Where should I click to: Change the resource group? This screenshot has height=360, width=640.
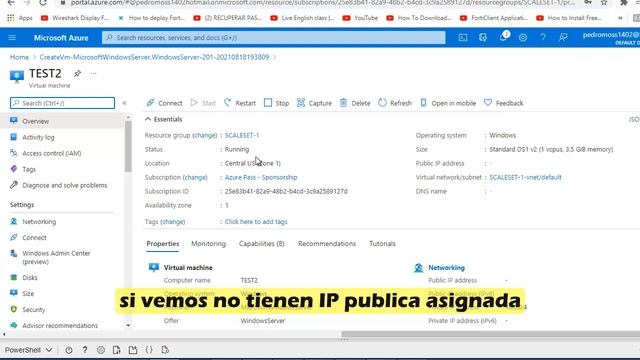point(205,135)
